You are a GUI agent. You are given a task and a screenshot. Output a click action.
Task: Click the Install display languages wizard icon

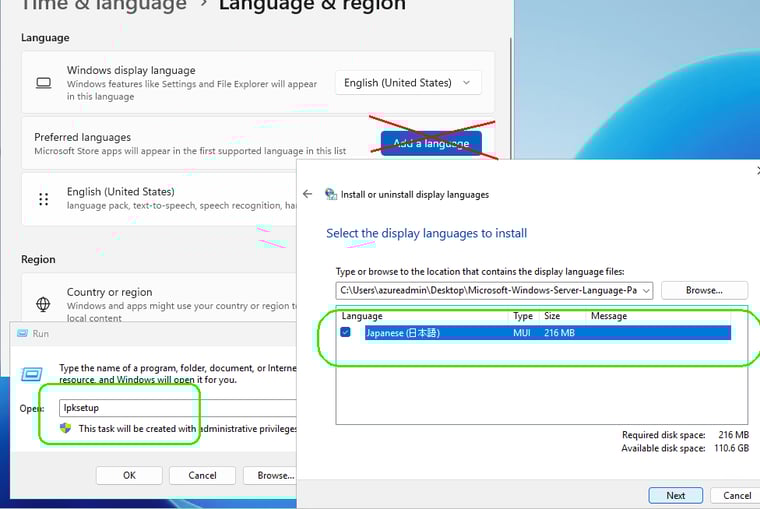[x=331, y=194]
